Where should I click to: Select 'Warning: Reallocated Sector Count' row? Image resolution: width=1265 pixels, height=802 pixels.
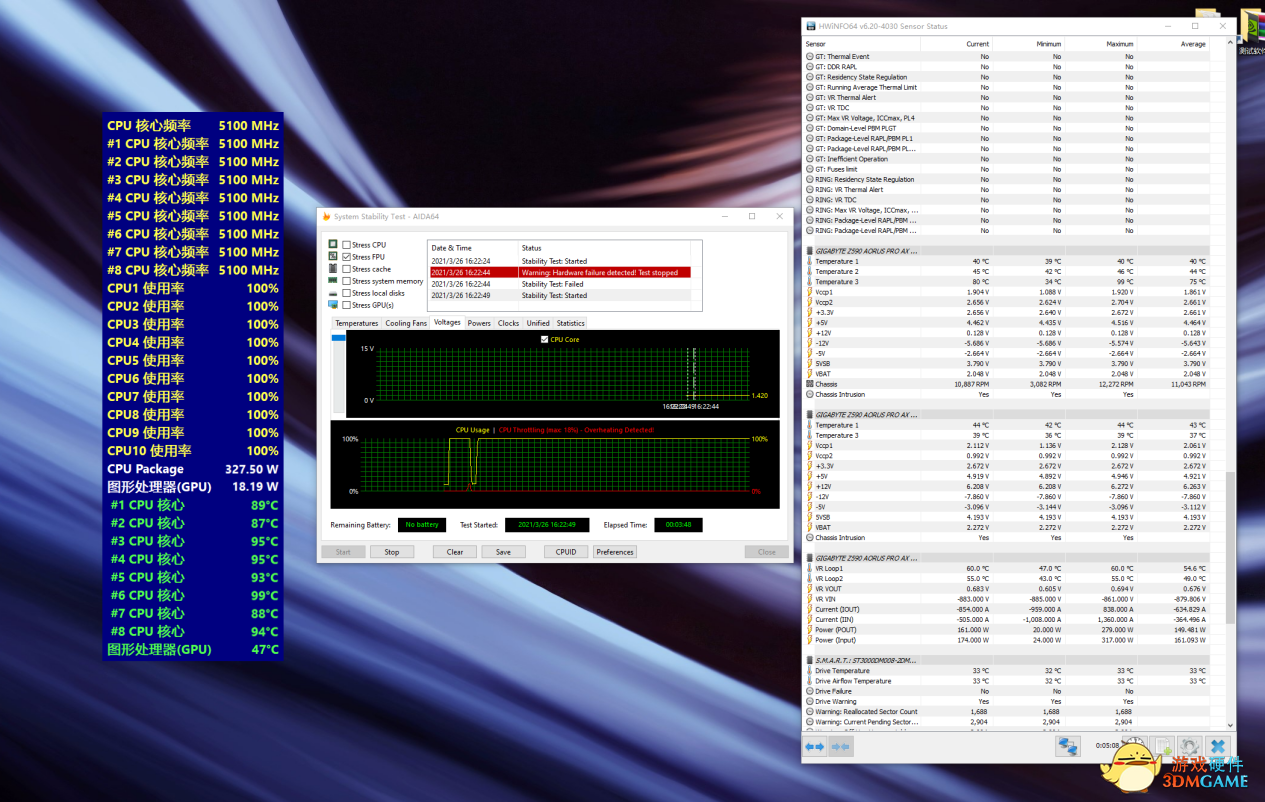(1007, 712)
